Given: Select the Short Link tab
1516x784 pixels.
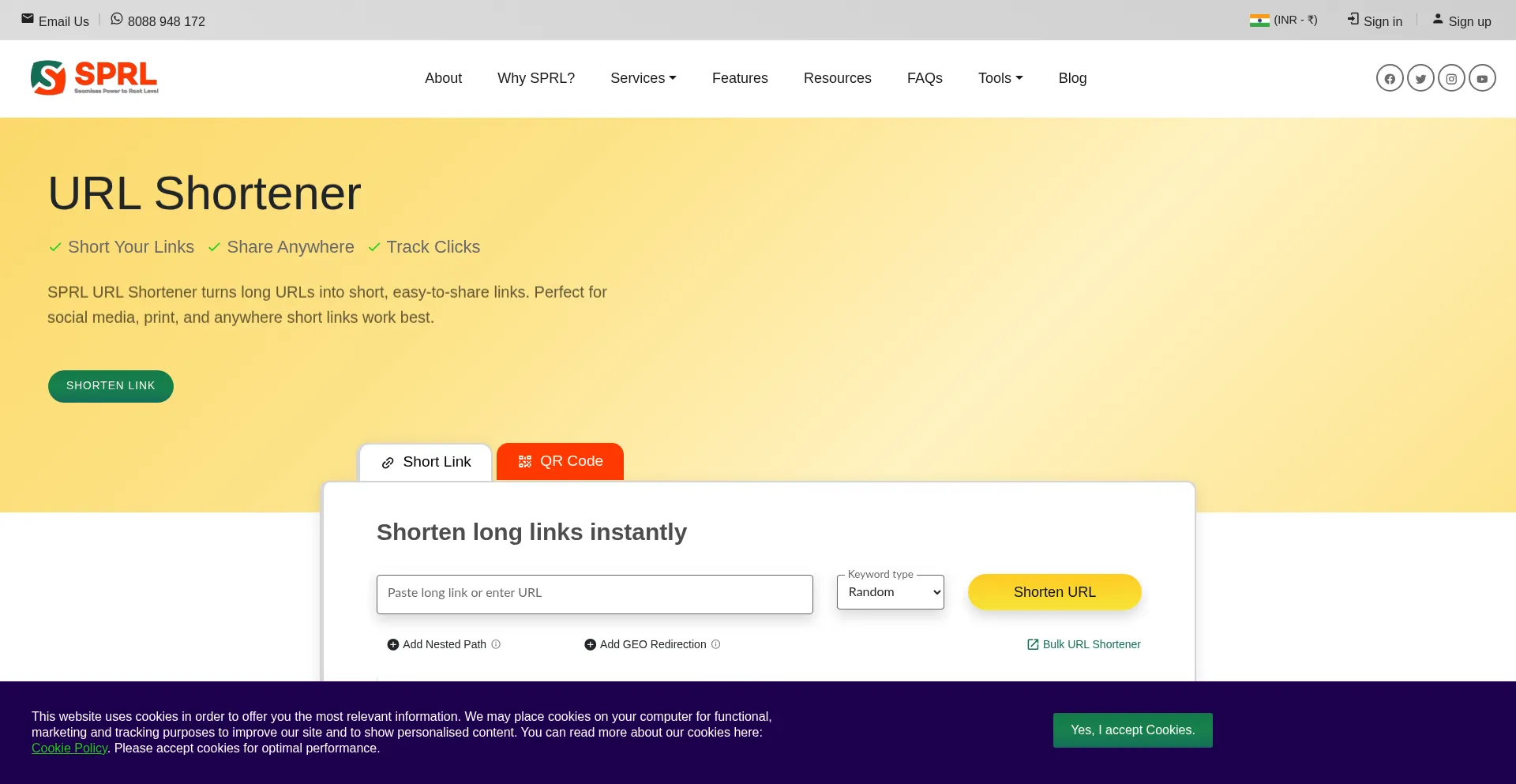Looking at the screenshot, I should 426,462.
